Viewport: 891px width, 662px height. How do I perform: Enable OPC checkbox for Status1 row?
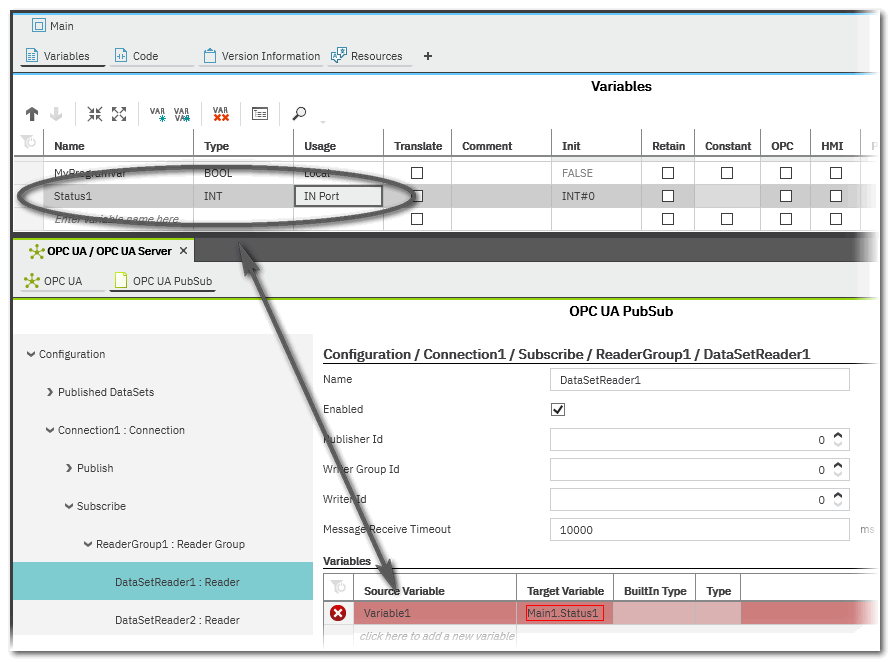tap(786, 196)
